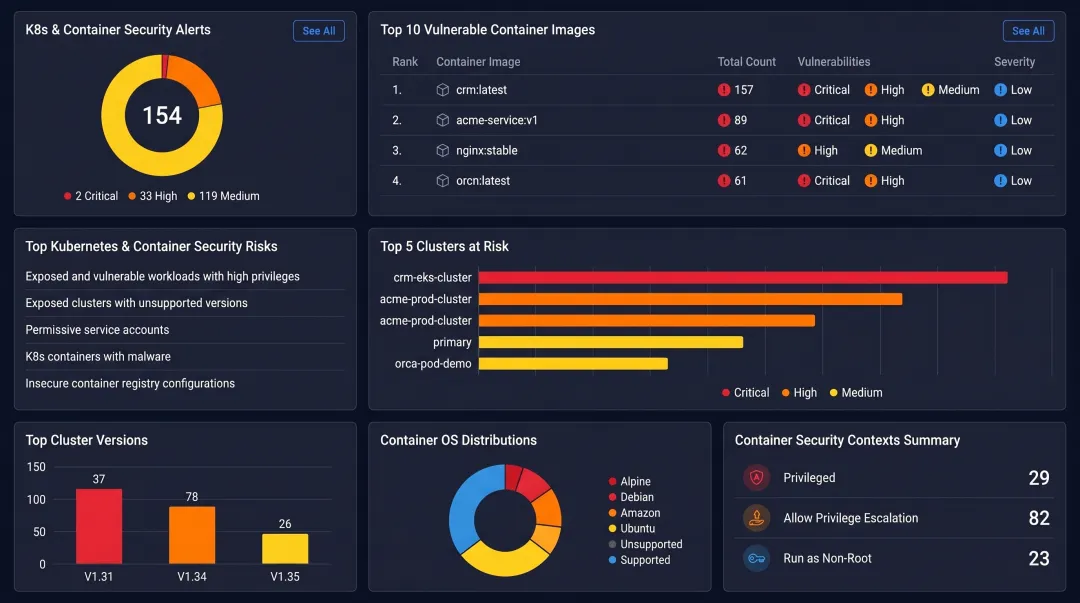Screen dimensions: 1080x603
Task: Select the 119 Medium legend entry
Action: tap(223, 196)
